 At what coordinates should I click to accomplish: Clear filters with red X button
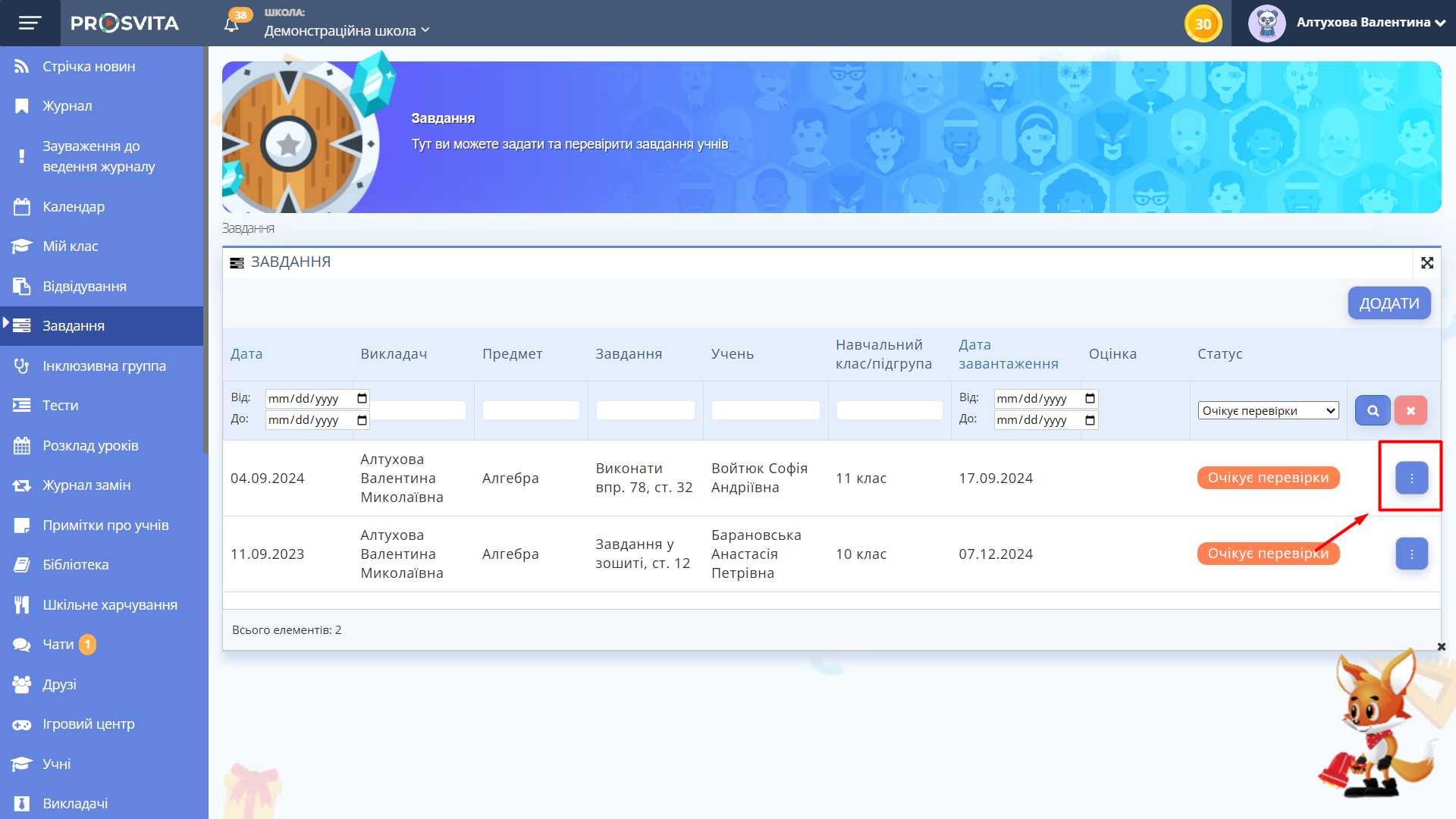point(1410,410)
